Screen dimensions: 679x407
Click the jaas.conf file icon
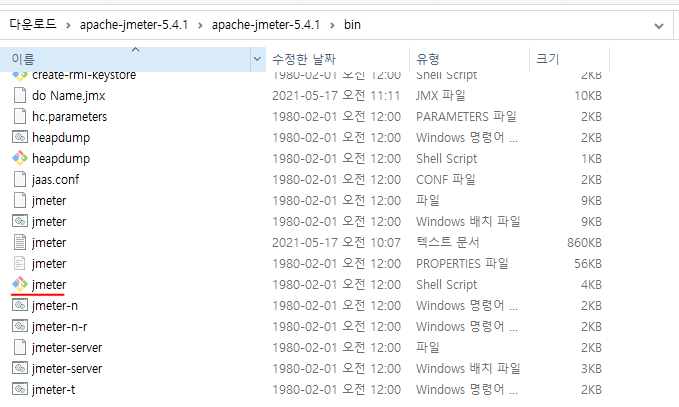20,179
